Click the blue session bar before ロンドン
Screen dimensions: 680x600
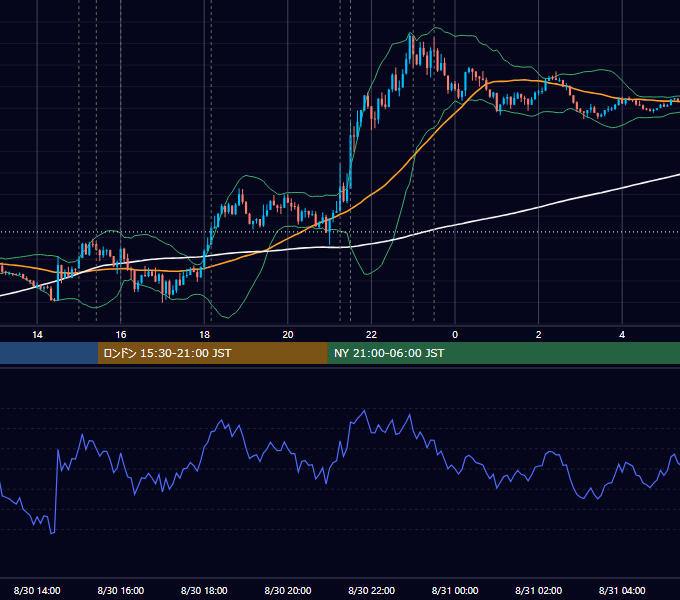pyautogui.click(x=49, y=353)
